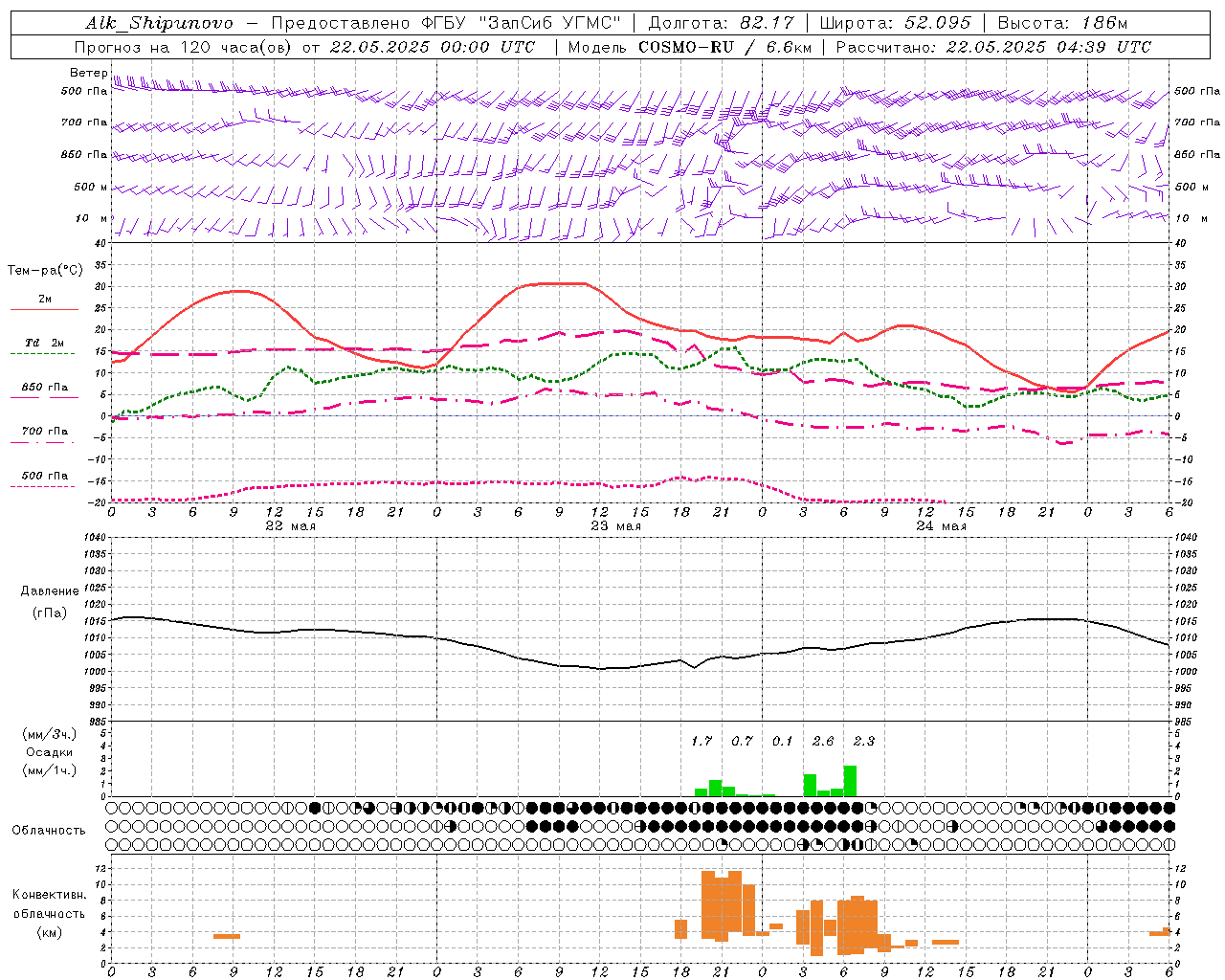Click the latitude value Широта: 52.095
Viewport: 1225px width, 980px height.
click(897, 23)
